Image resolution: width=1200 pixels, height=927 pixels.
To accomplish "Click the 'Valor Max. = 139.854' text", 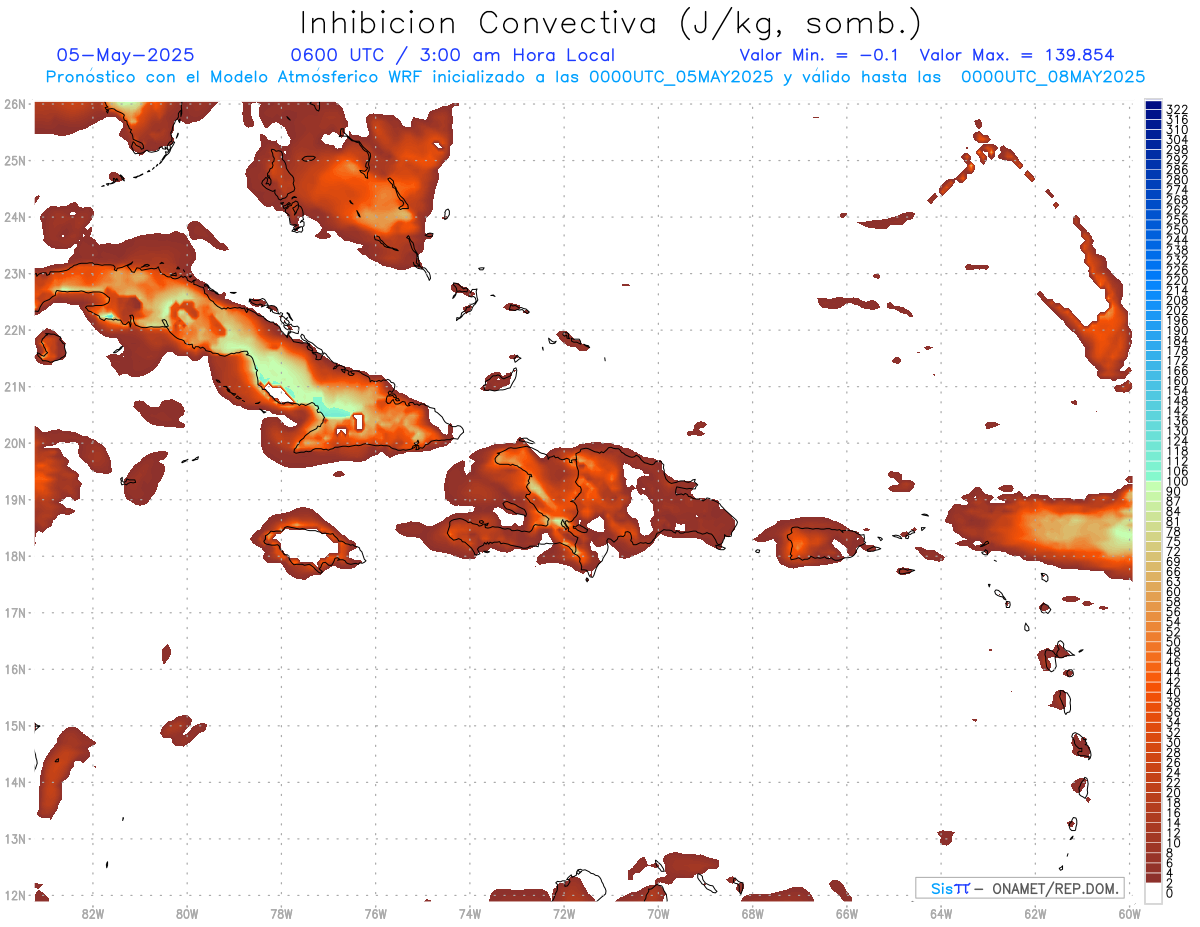I will click(x=1017, y=55).
